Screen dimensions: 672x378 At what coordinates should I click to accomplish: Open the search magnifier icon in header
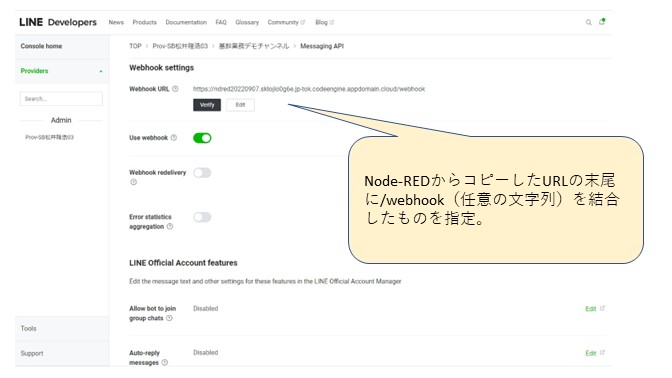[588, 22]
